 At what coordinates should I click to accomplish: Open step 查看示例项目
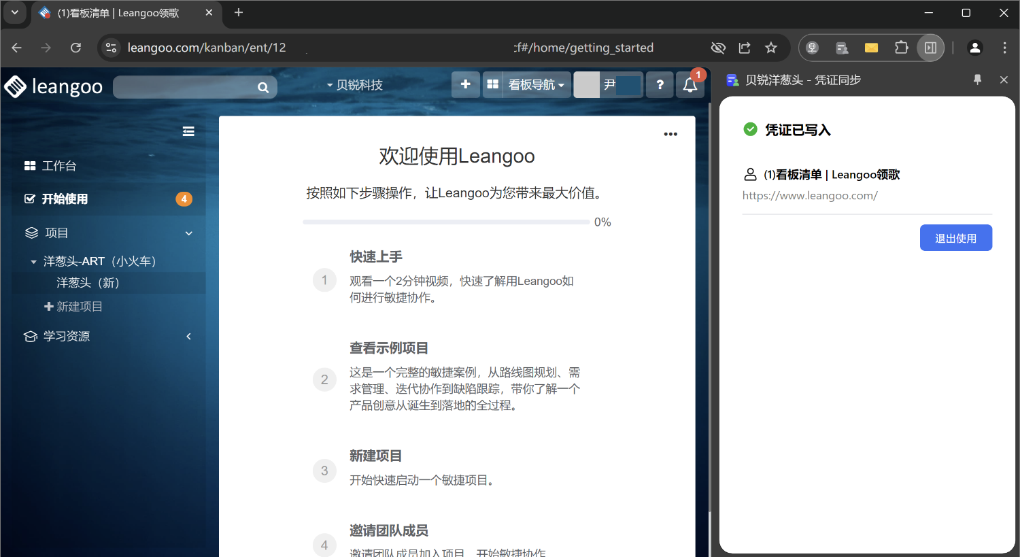coord(389,348)
